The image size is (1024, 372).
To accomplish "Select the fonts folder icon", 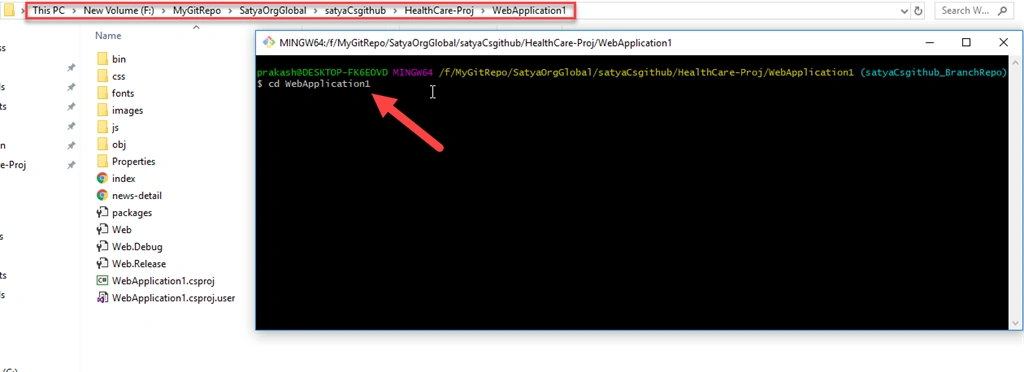I will point(102,93).
